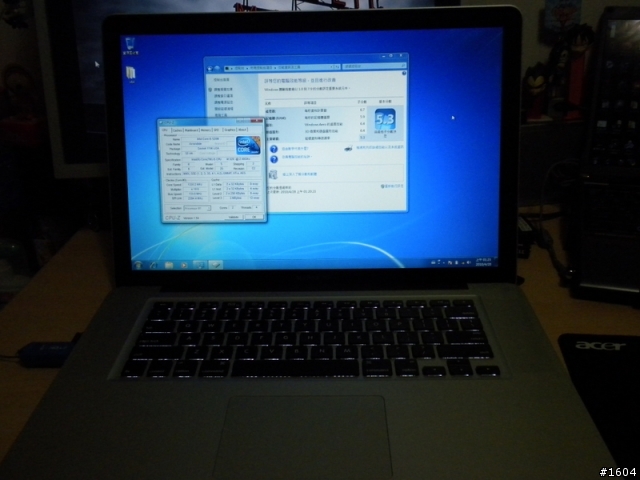Click the re-run assessment link with shield
Screen dimensions: 640x480
click(392, 186)
